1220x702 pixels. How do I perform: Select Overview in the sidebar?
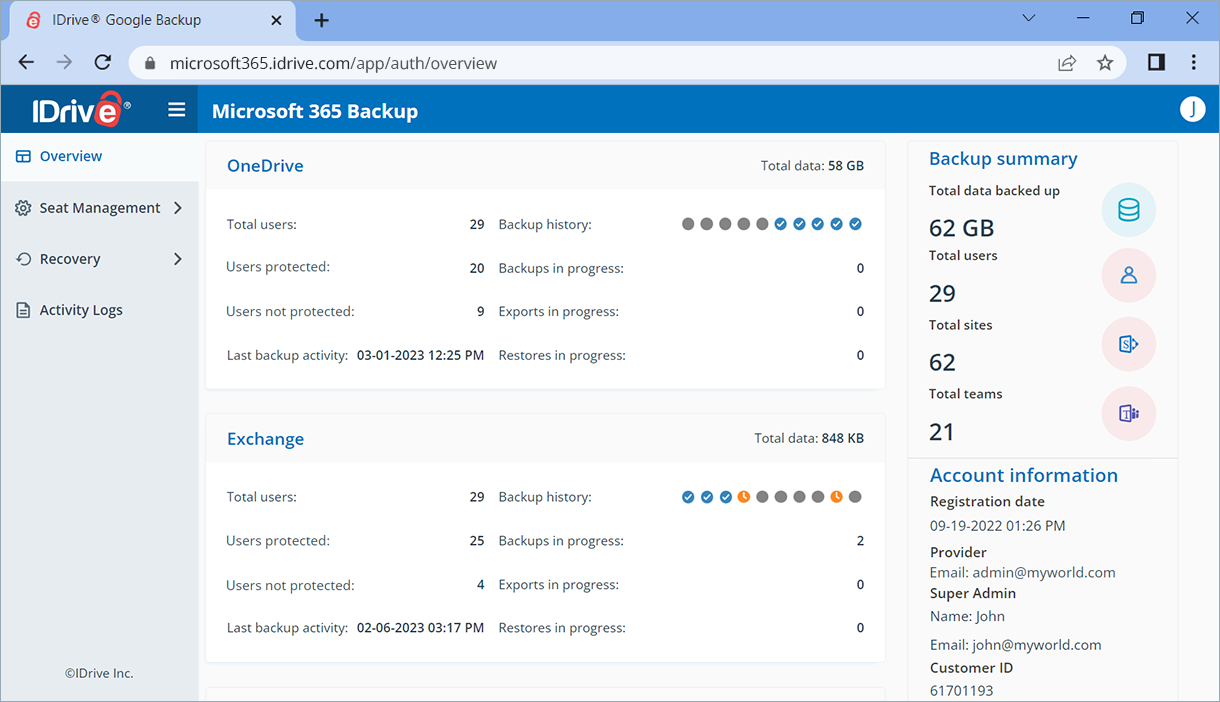click(x=100, y=156)
